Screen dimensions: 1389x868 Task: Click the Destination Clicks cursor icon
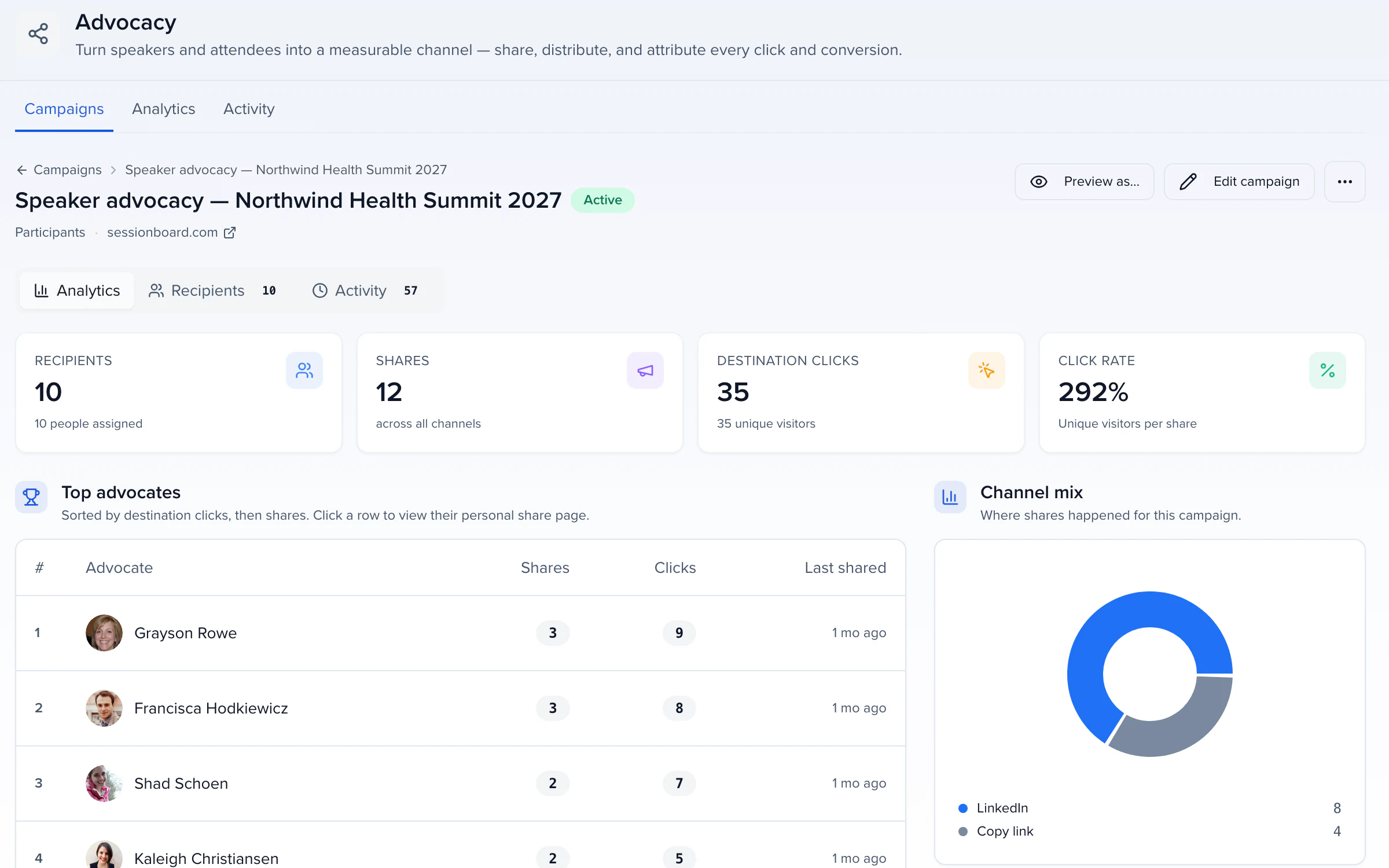(987, 370)
